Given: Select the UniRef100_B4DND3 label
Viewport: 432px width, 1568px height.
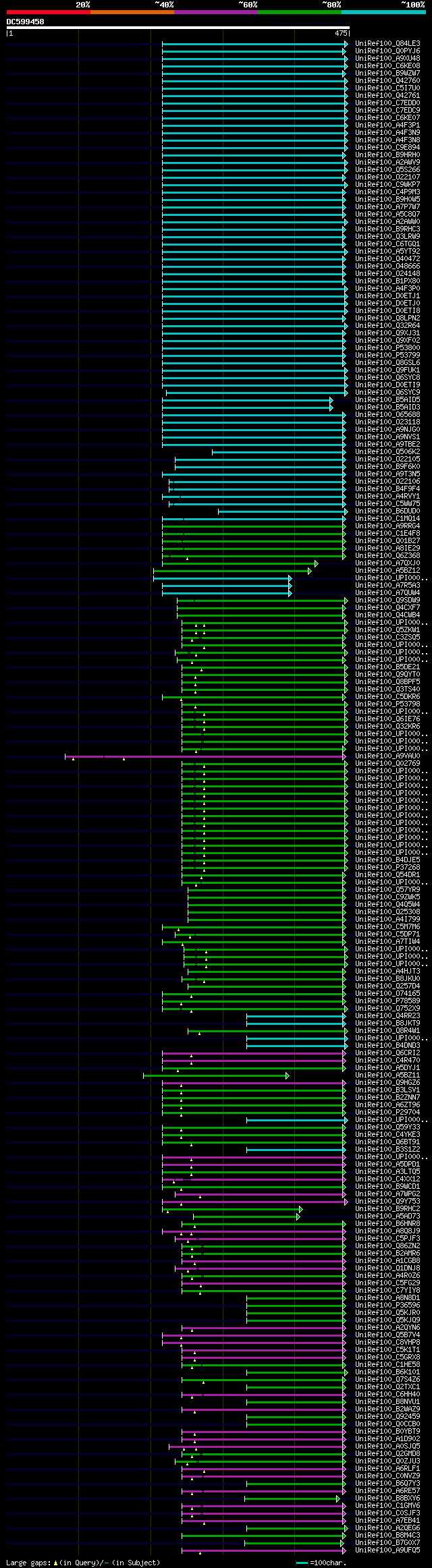Looking at the screenshot, I should pyautogui.click(x=387, y=1046).
